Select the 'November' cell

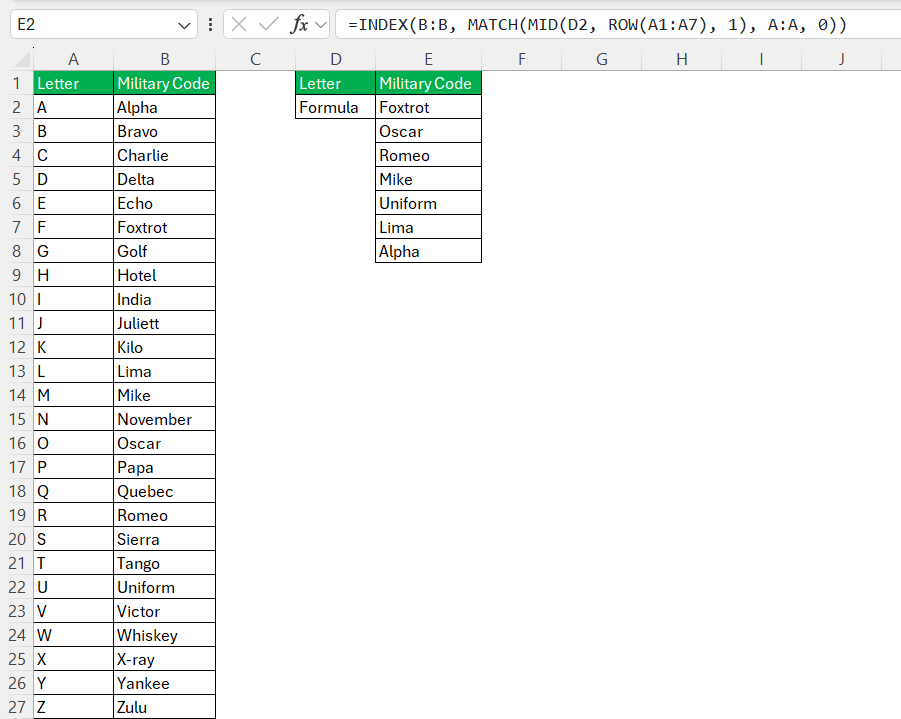[x=165, y=420]
